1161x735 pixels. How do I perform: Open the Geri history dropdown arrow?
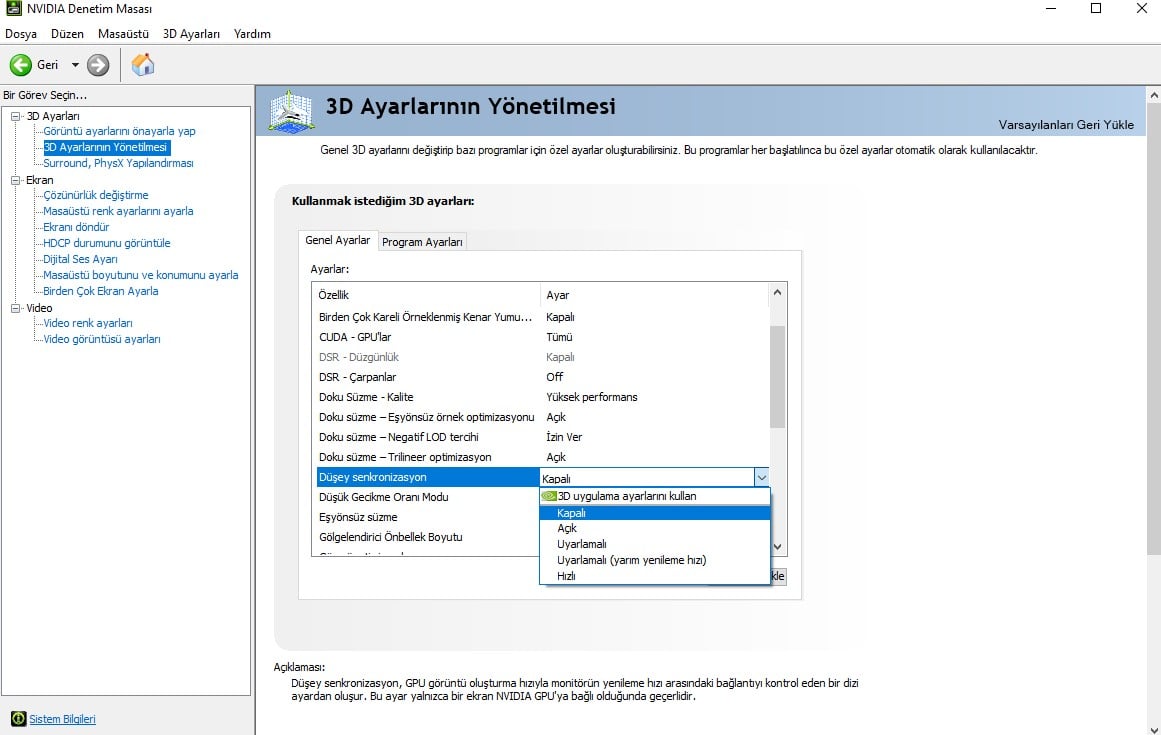coord(75,65)
